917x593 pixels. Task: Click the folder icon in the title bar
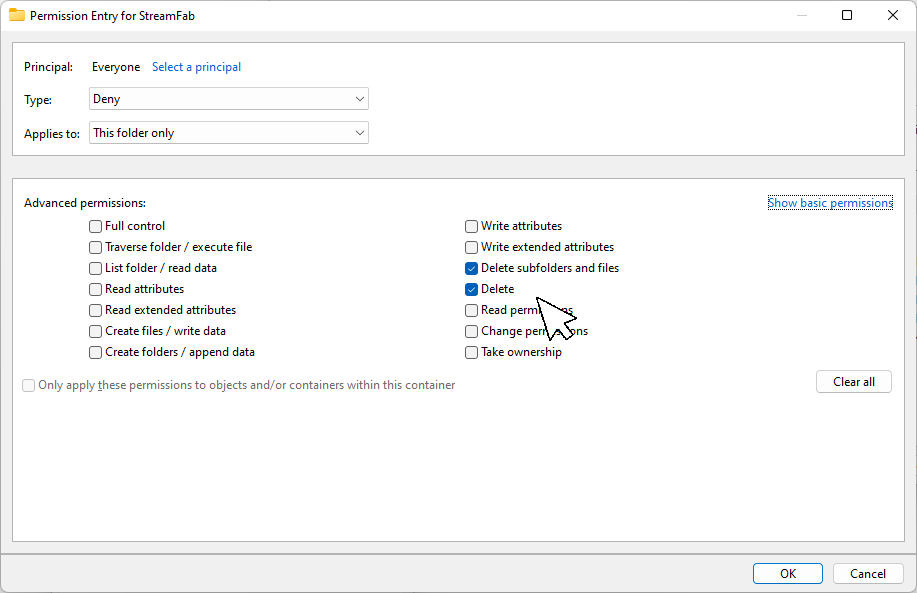pos(17,15)
